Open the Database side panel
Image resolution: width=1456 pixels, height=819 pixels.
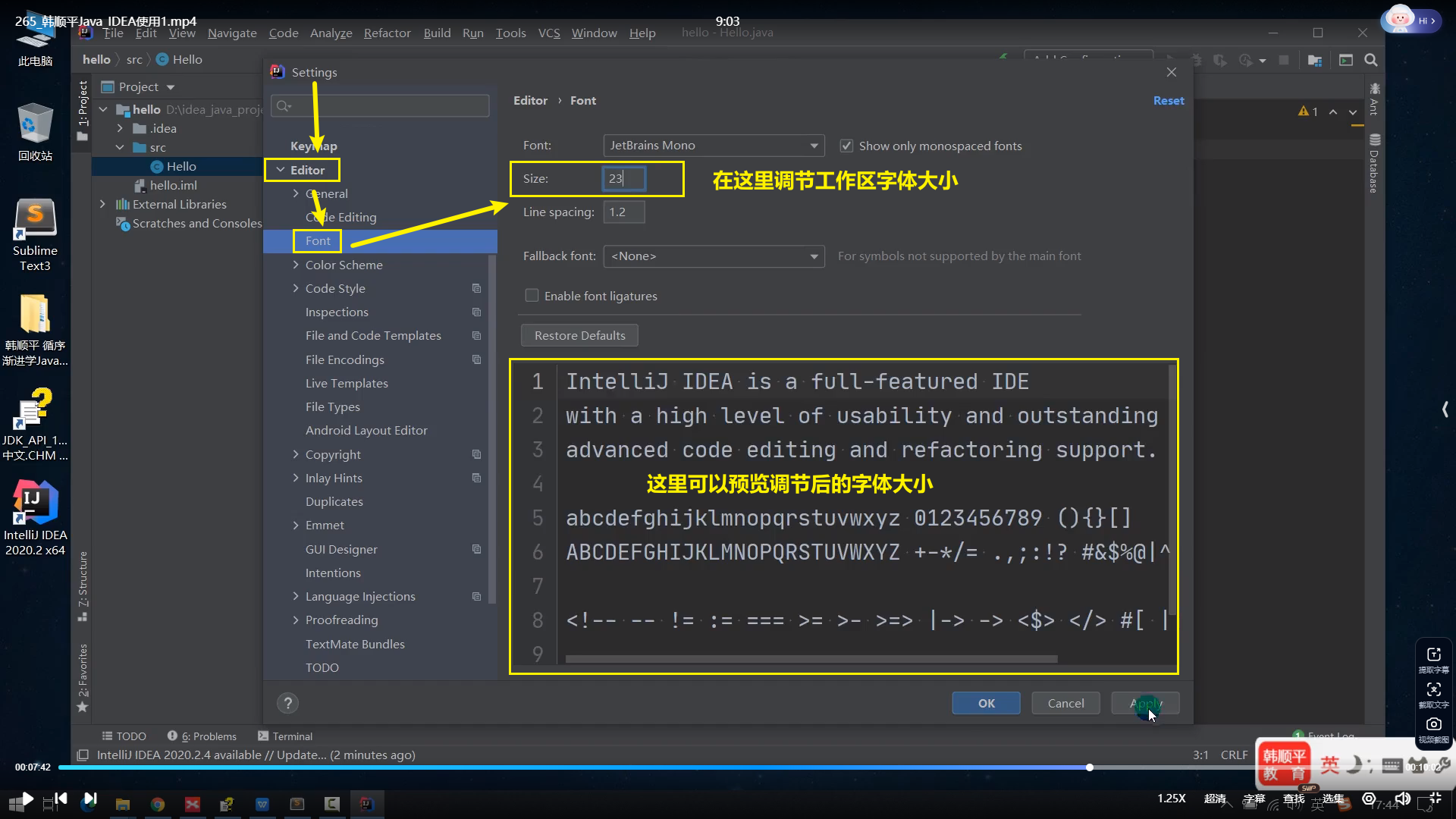pos(1374,163)
